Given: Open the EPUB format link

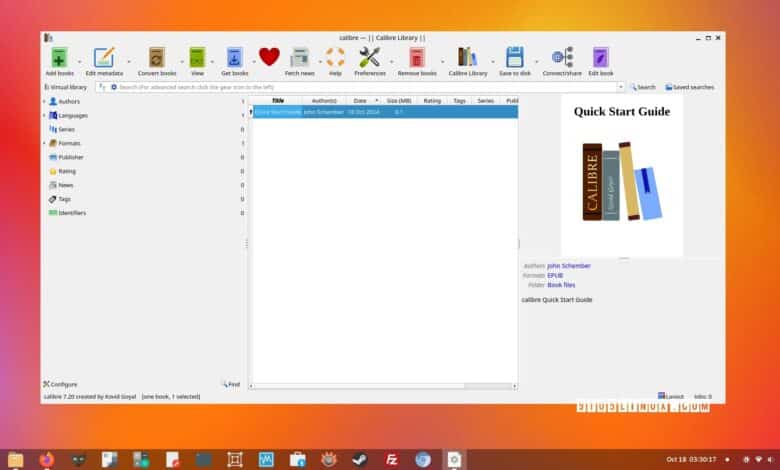Looking at the screenshot, I should 555,275.
